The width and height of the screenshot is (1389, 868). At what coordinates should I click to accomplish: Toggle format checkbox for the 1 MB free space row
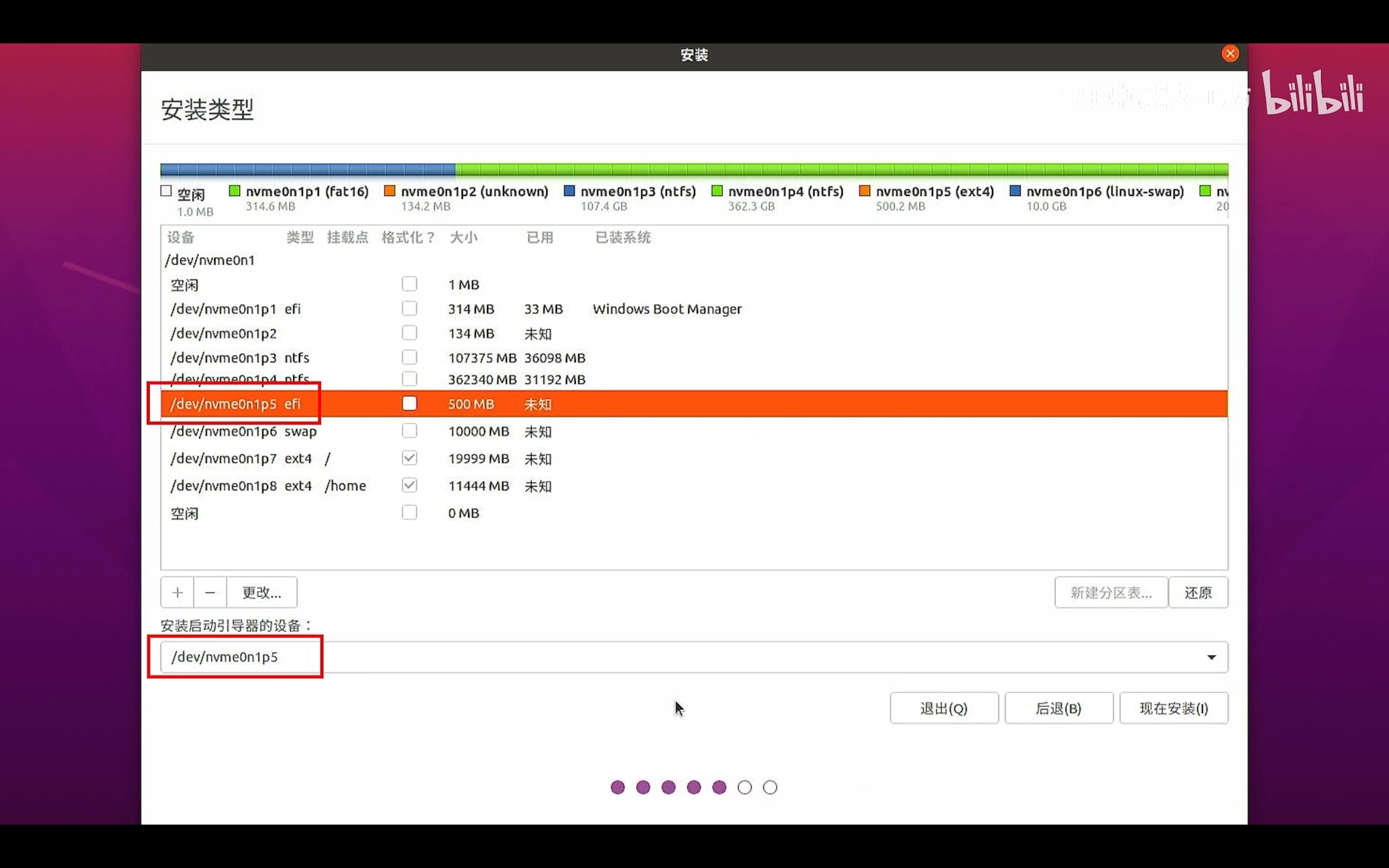coord(409,284)
